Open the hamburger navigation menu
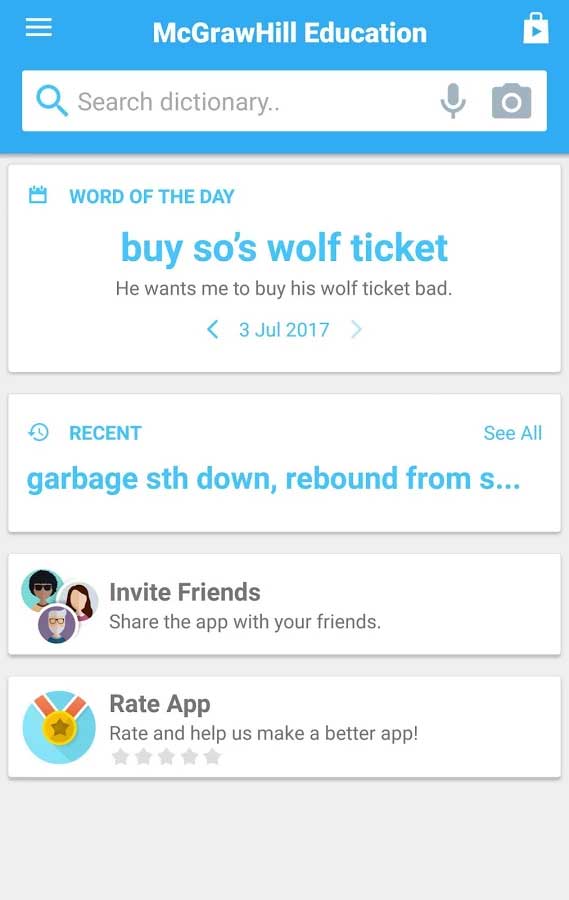The height and width of the screenshot is (900, 569). (x=38, y=27)
